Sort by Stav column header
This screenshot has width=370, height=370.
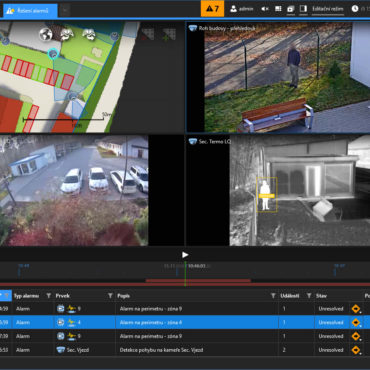(x=321, y=296)
